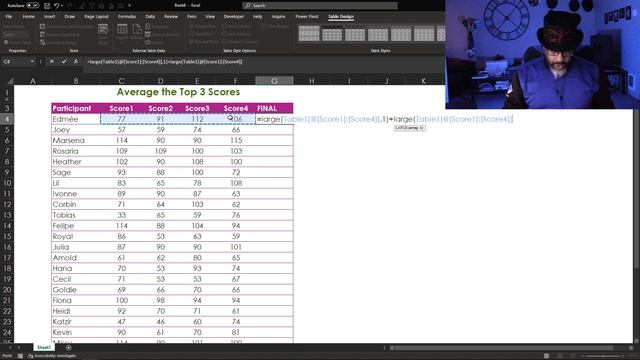The image size is (640, 360).
Task: Select the column G header
Action: click(274, 81)
